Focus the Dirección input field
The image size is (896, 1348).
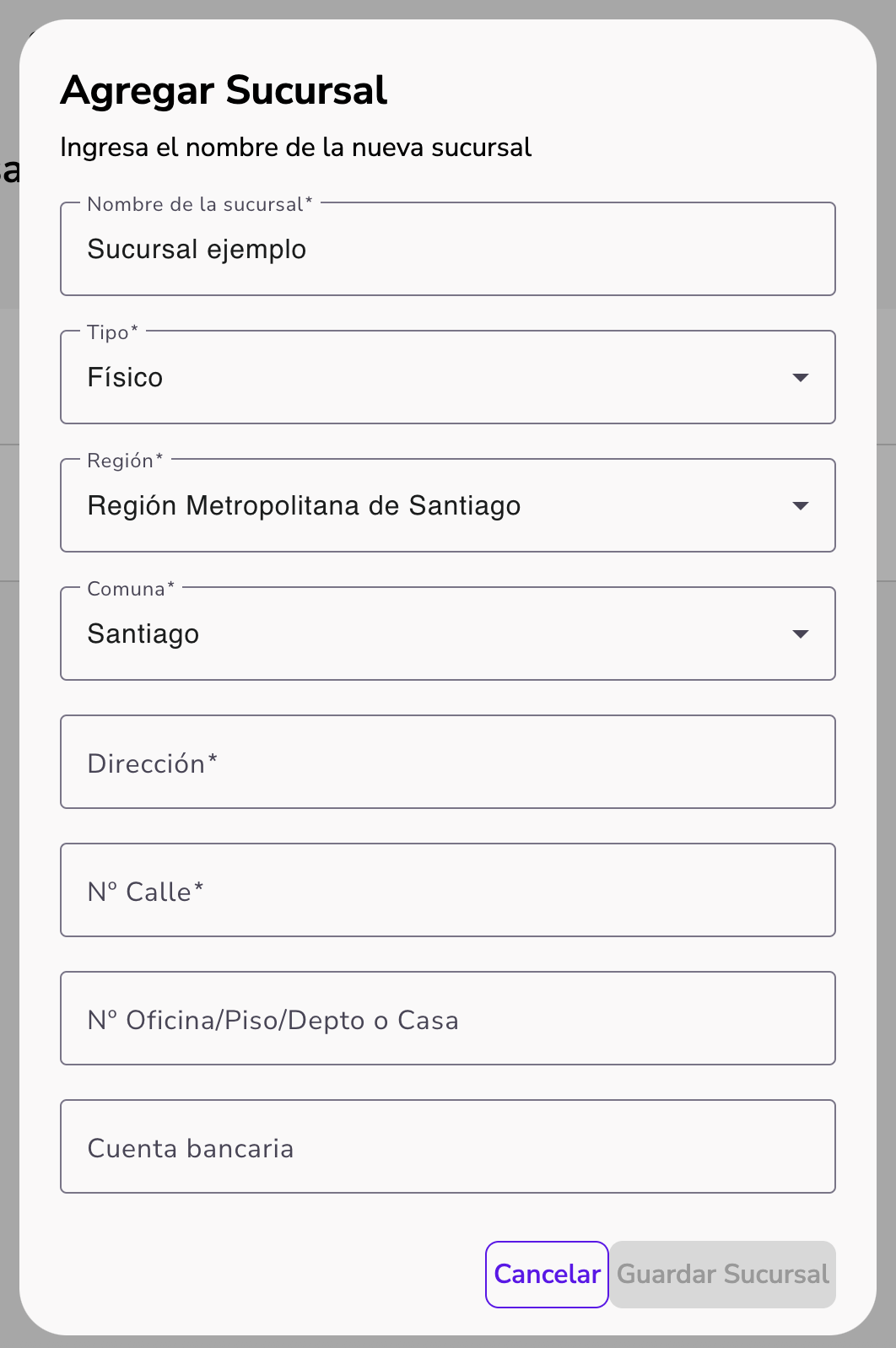point(447,763)
